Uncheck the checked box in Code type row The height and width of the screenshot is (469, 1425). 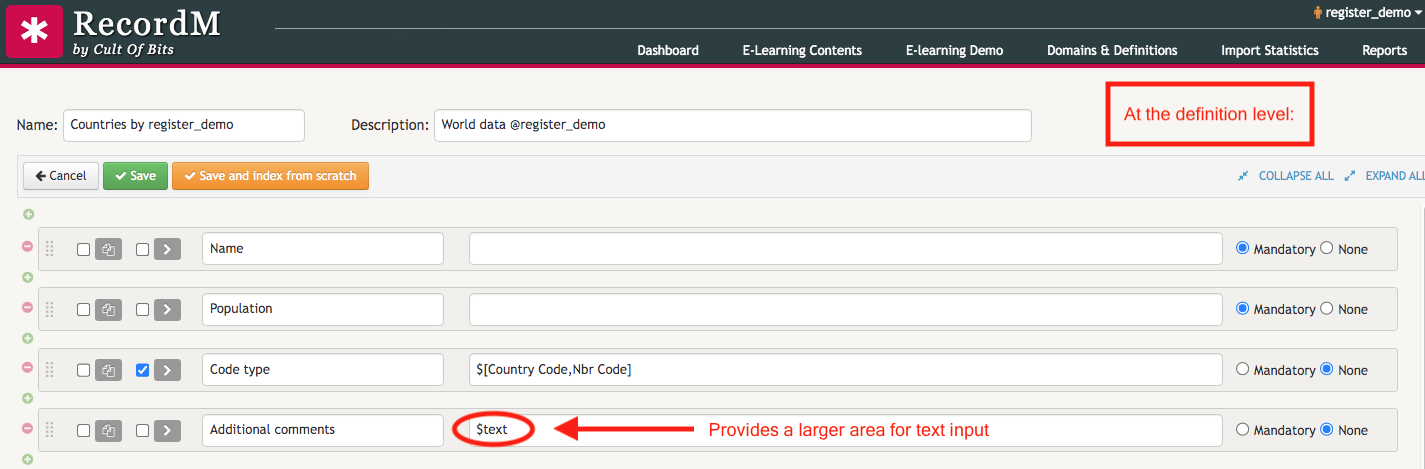[142, 371]
